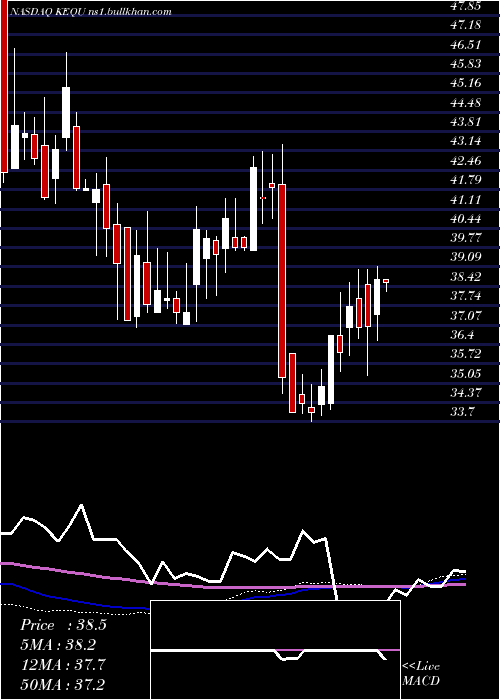Click the 38.42 price axis label
The height and width of the screenshot is (700, 500).
tap(467, 276)
